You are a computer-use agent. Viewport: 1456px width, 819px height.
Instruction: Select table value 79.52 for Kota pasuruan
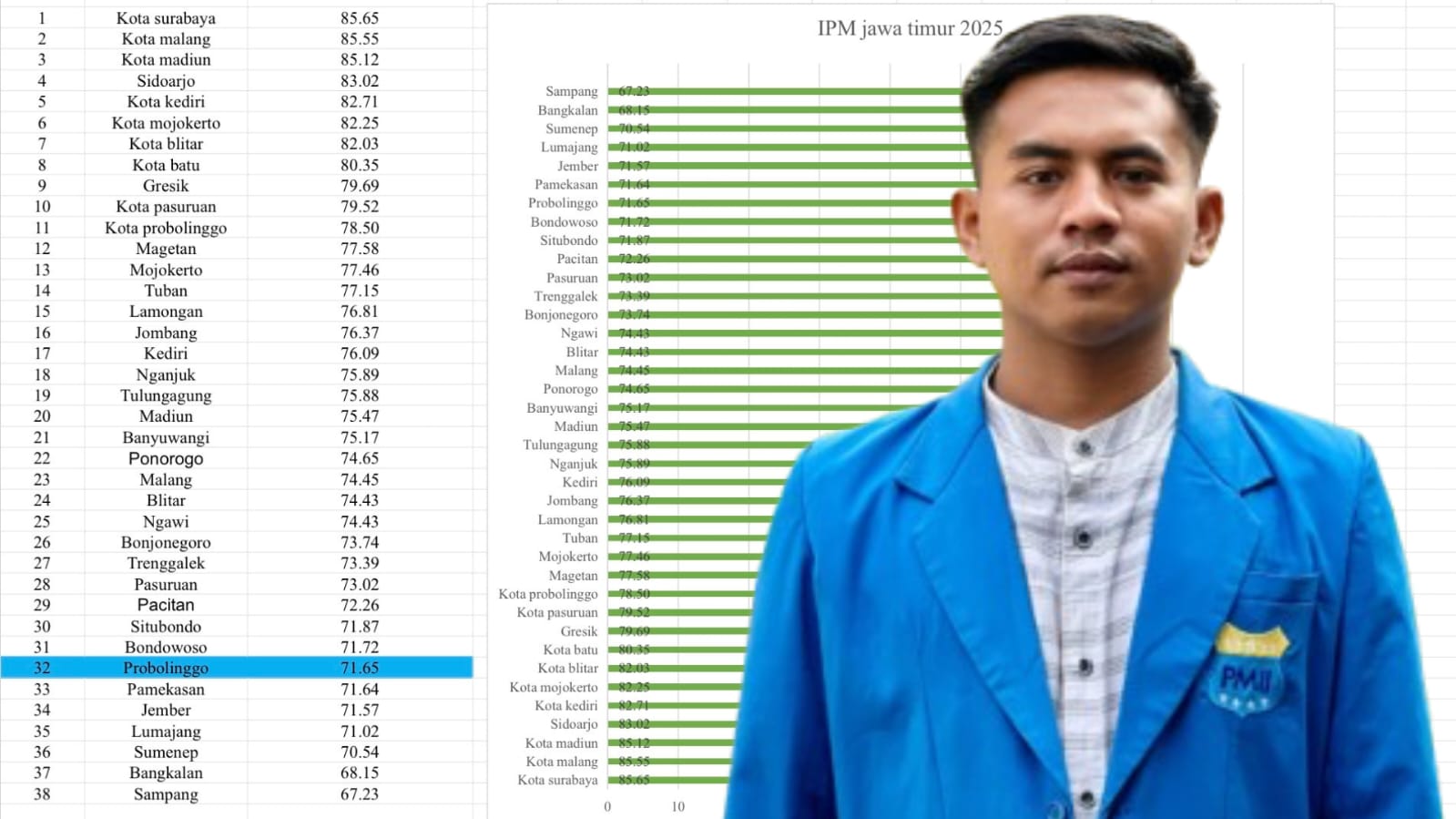coord(360,207)
